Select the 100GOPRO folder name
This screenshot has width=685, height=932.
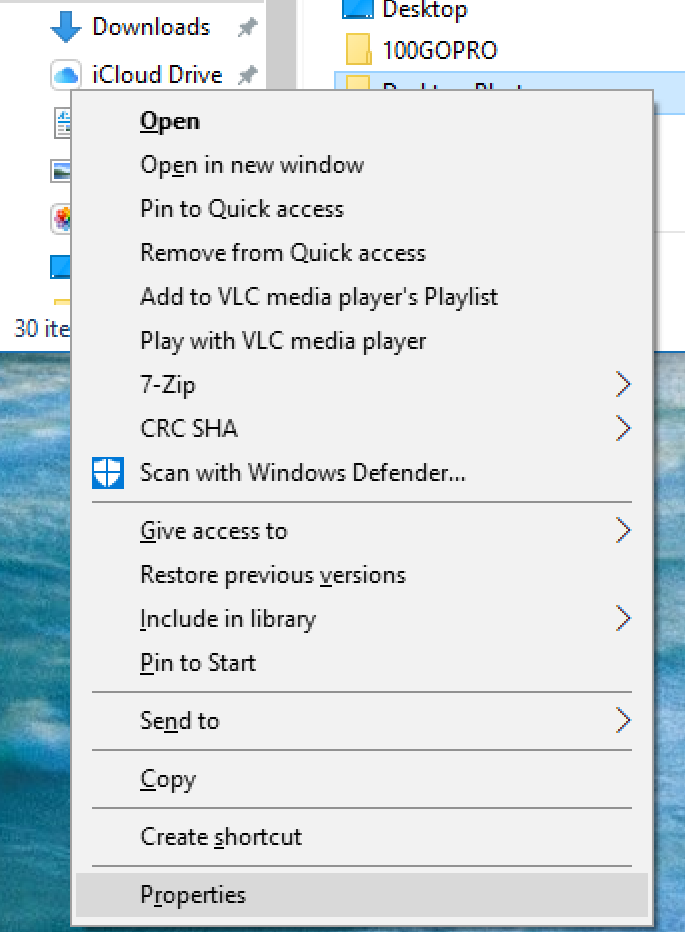click(x=440, y=51)
